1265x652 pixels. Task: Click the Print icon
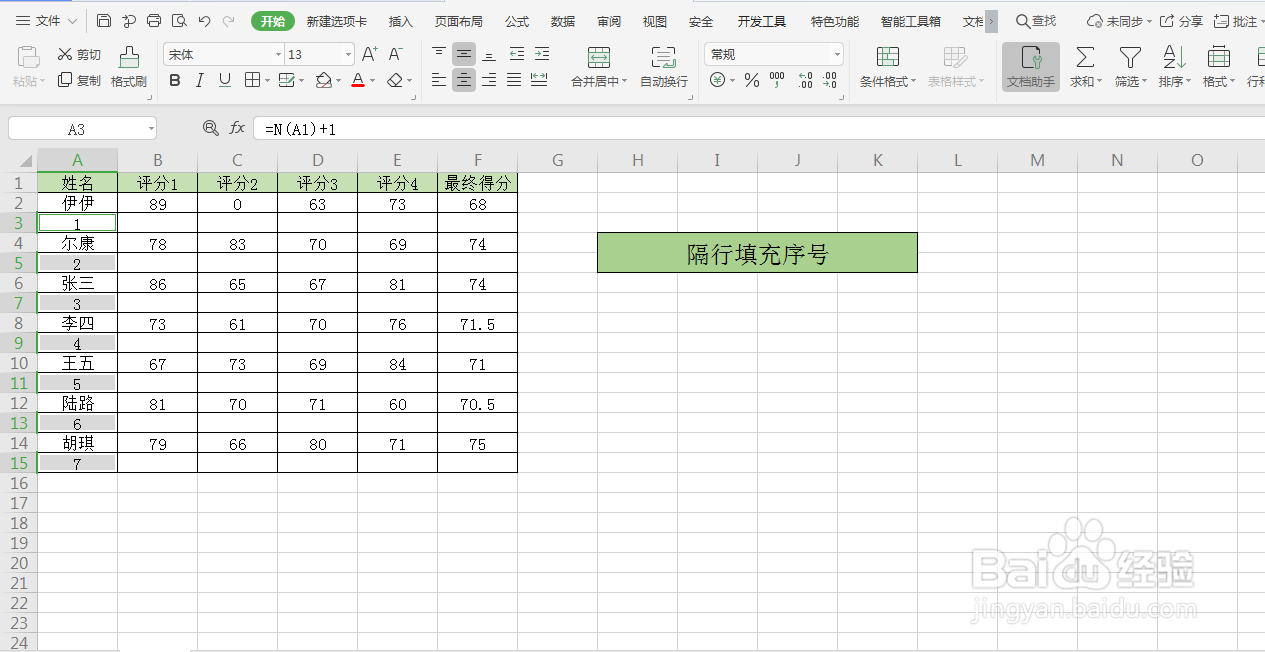click(x=155, y=21)
